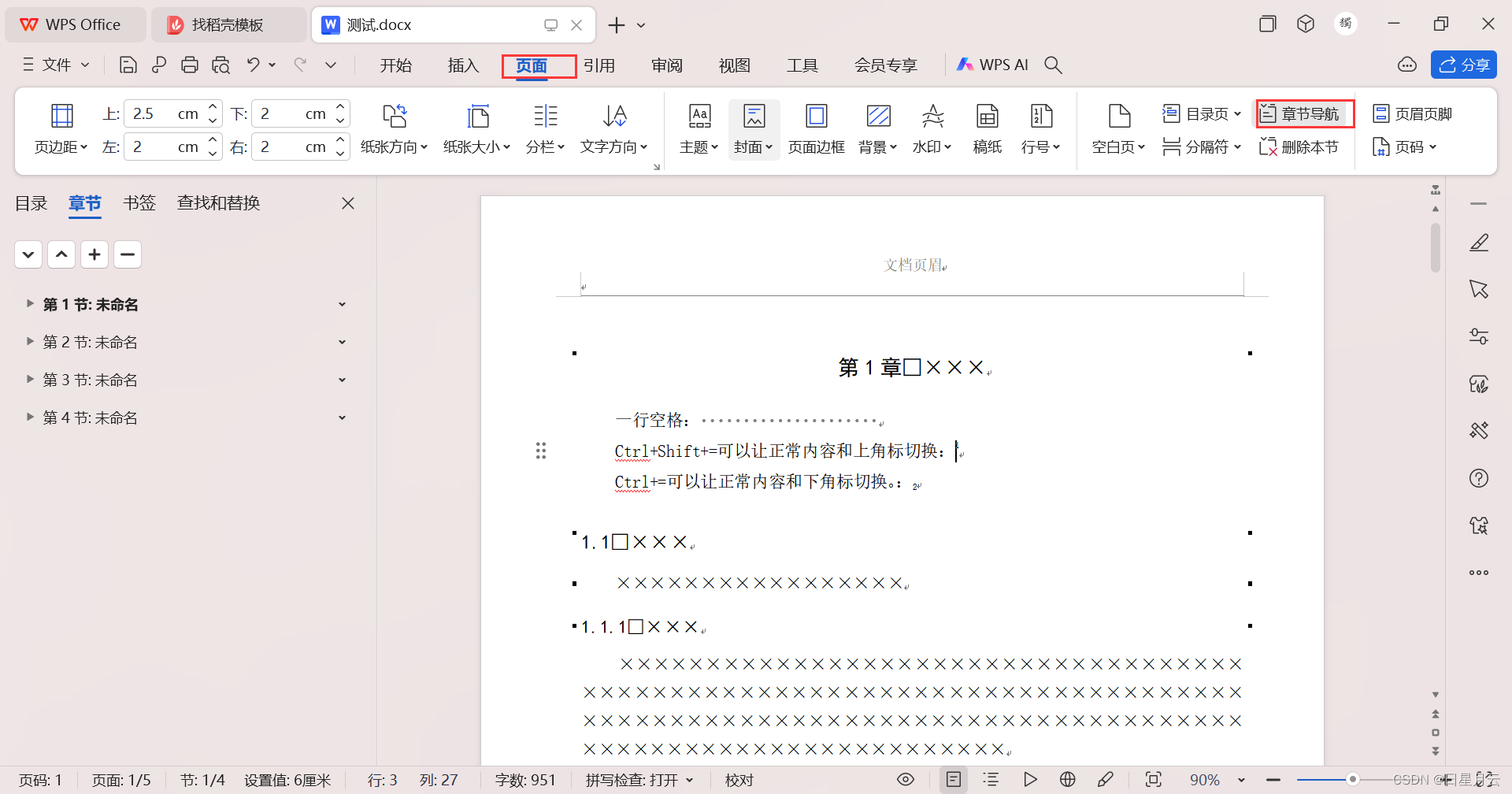Open the zoom percentage dropdown
This screenshot has width=1512, height=794.
[x=1217, y=780]
